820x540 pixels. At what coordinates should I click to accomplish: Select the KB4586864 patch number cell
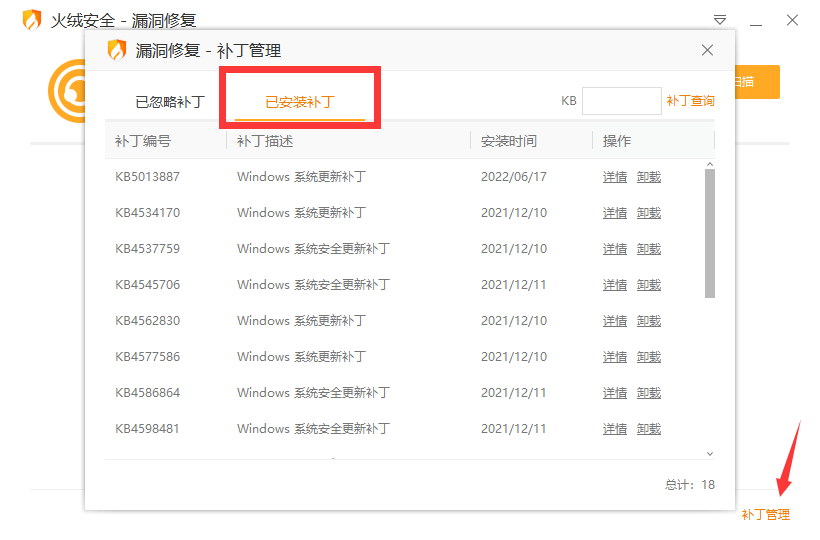click(x=147, y=393)
